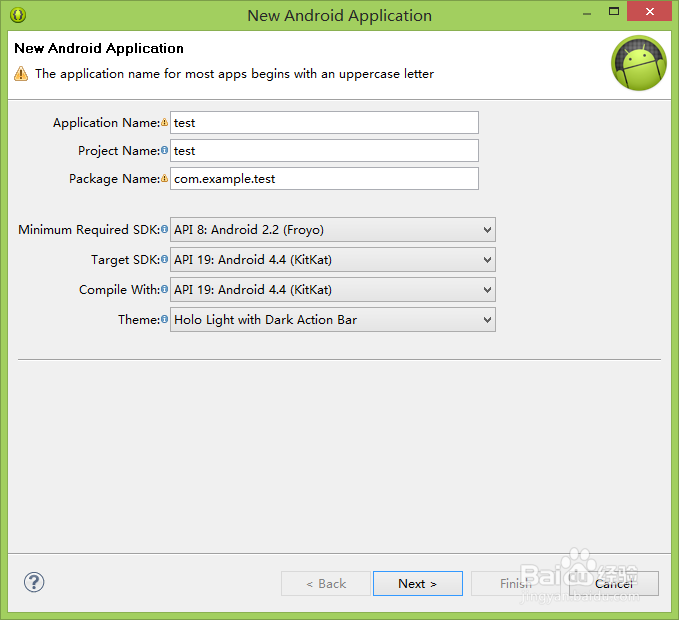The width and height of the screenshot is (679, 620).
Task: Click the 'Application Name:' label
Action: [x=107, y=123]
